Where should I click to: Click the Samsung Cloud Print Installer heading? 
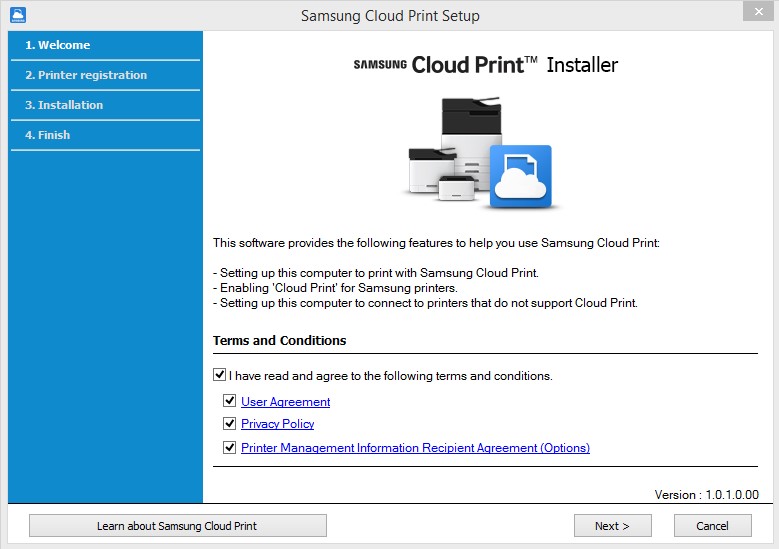(486, 65)
